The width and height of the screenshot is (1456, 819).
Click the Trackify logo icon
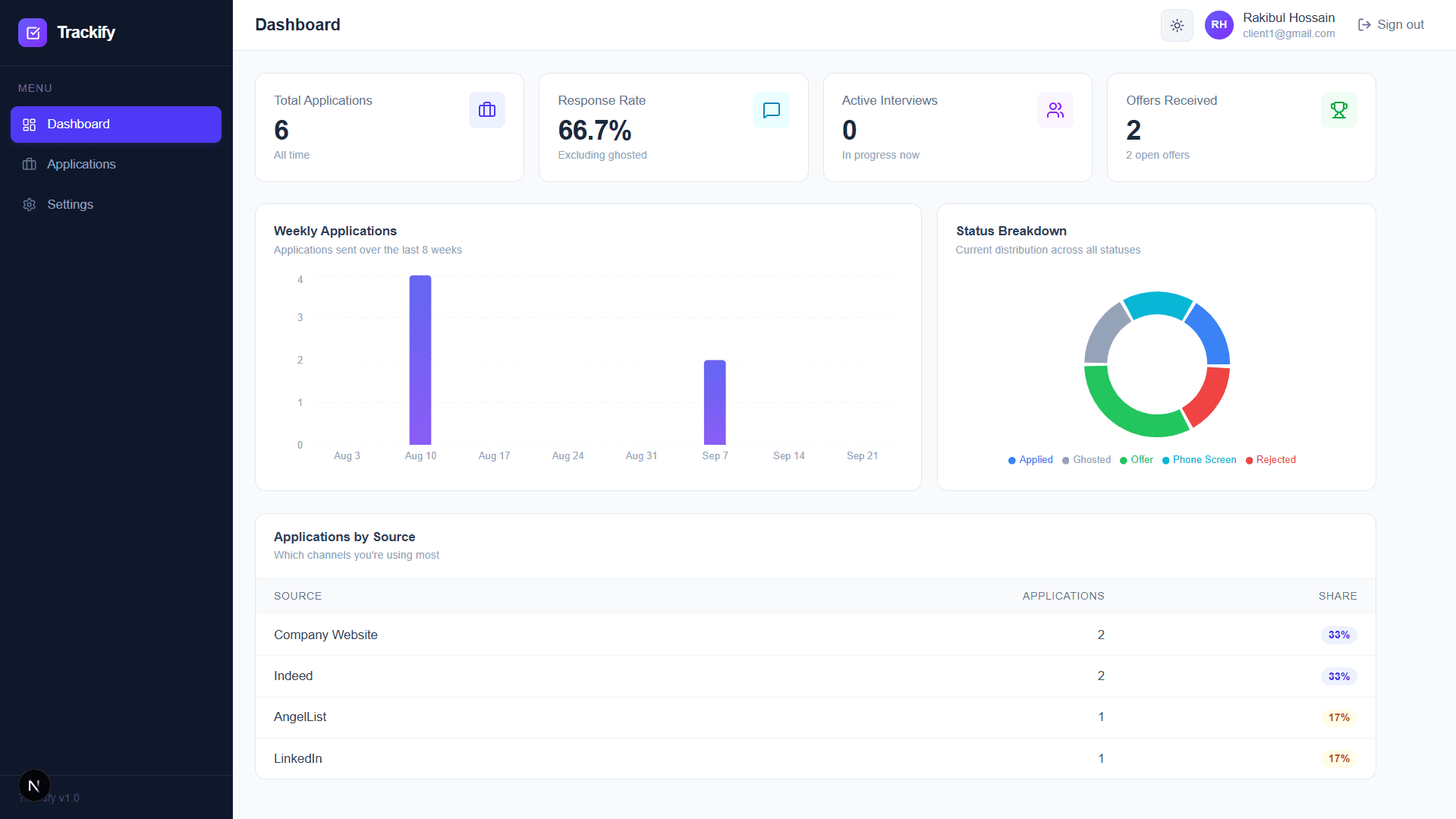pyautogui.click(x=33, y=33)
